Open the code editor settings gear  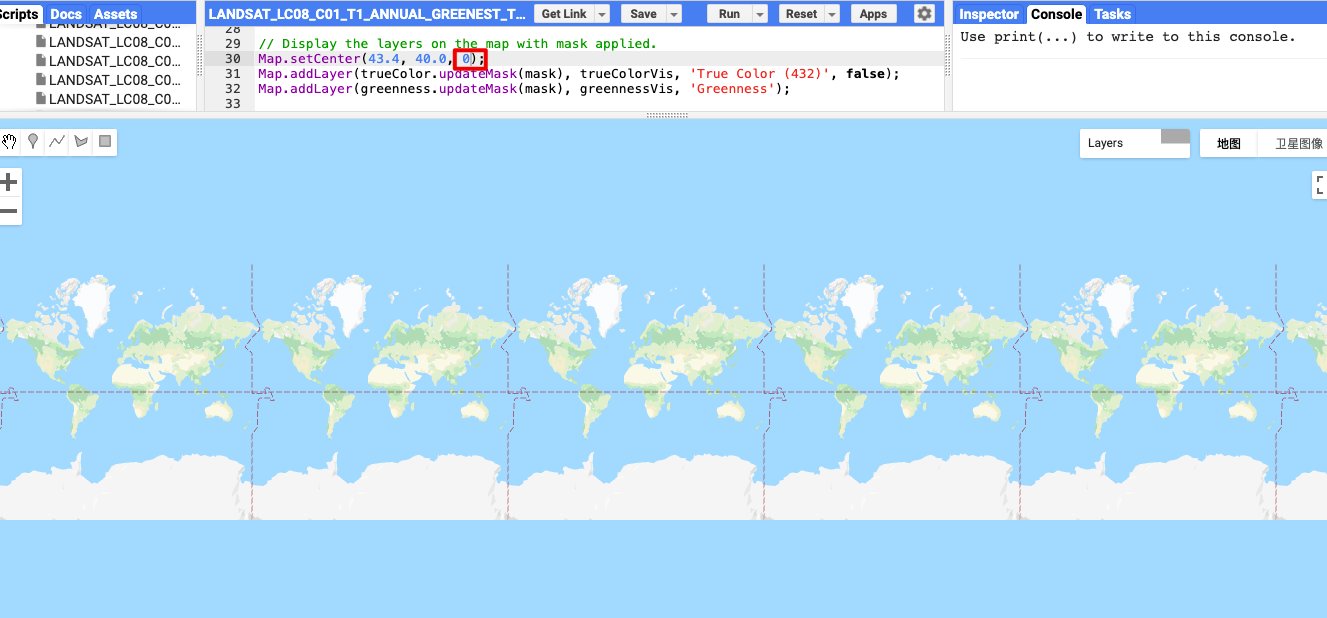(924, 14)
